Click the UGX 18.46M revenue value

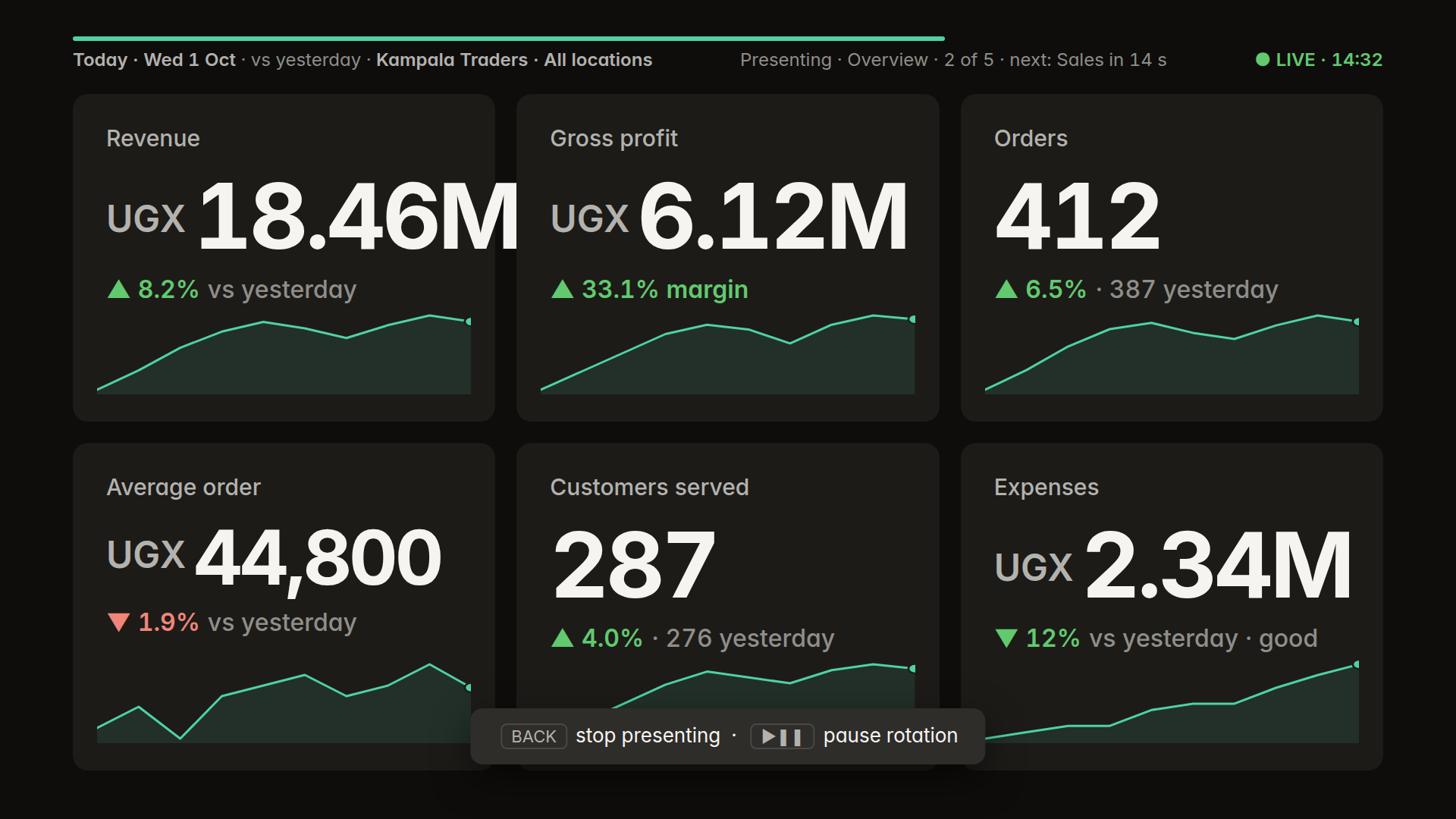pyautogui.click(x=313, y=217)
